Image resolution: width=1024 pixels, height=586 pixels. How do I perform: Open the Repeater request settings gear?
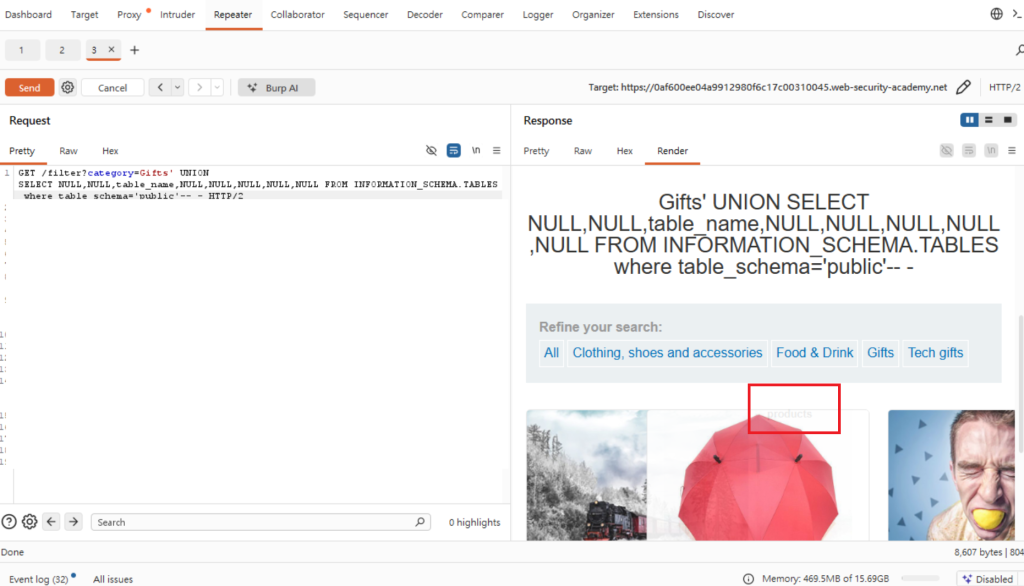[x=67, y=88]
